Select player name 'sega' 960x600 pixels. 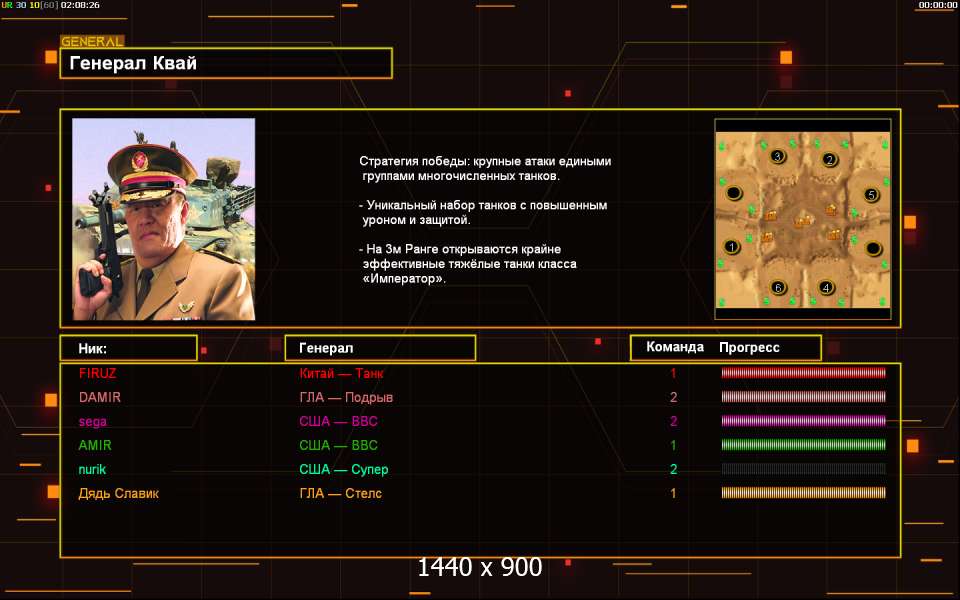tap(92, 421)
